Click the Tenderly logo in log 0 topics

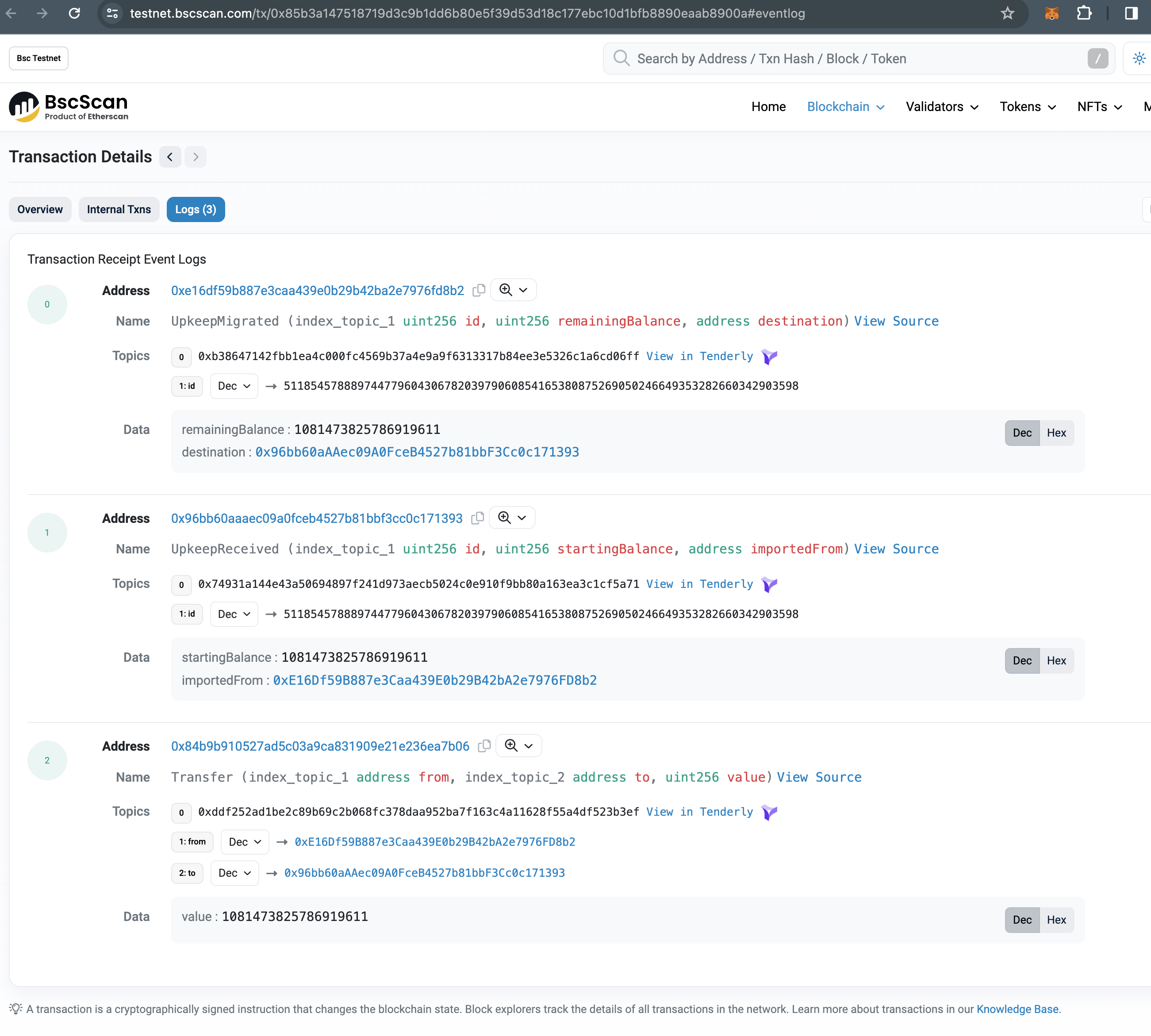769,357
